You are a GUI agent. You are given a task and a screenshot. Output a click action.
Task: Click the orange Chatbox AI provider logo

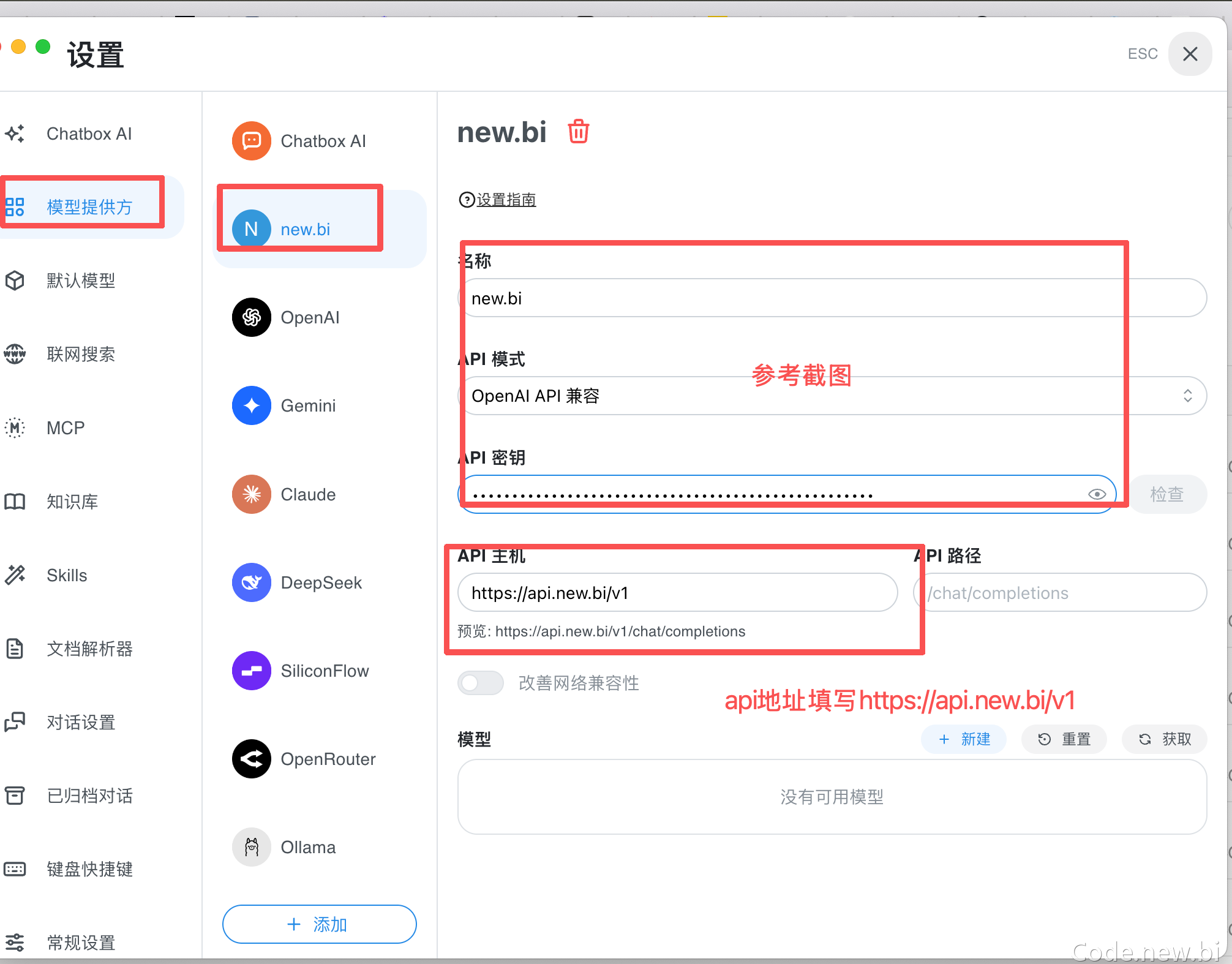point(252,141)
